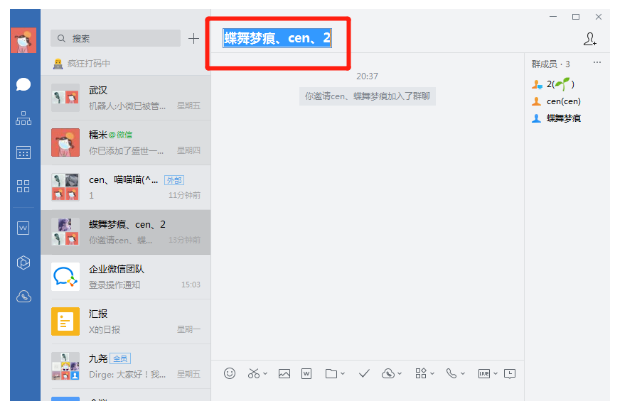
Task: Open the cloud drive icon in sidebar
Action: (x=23, y=296)
